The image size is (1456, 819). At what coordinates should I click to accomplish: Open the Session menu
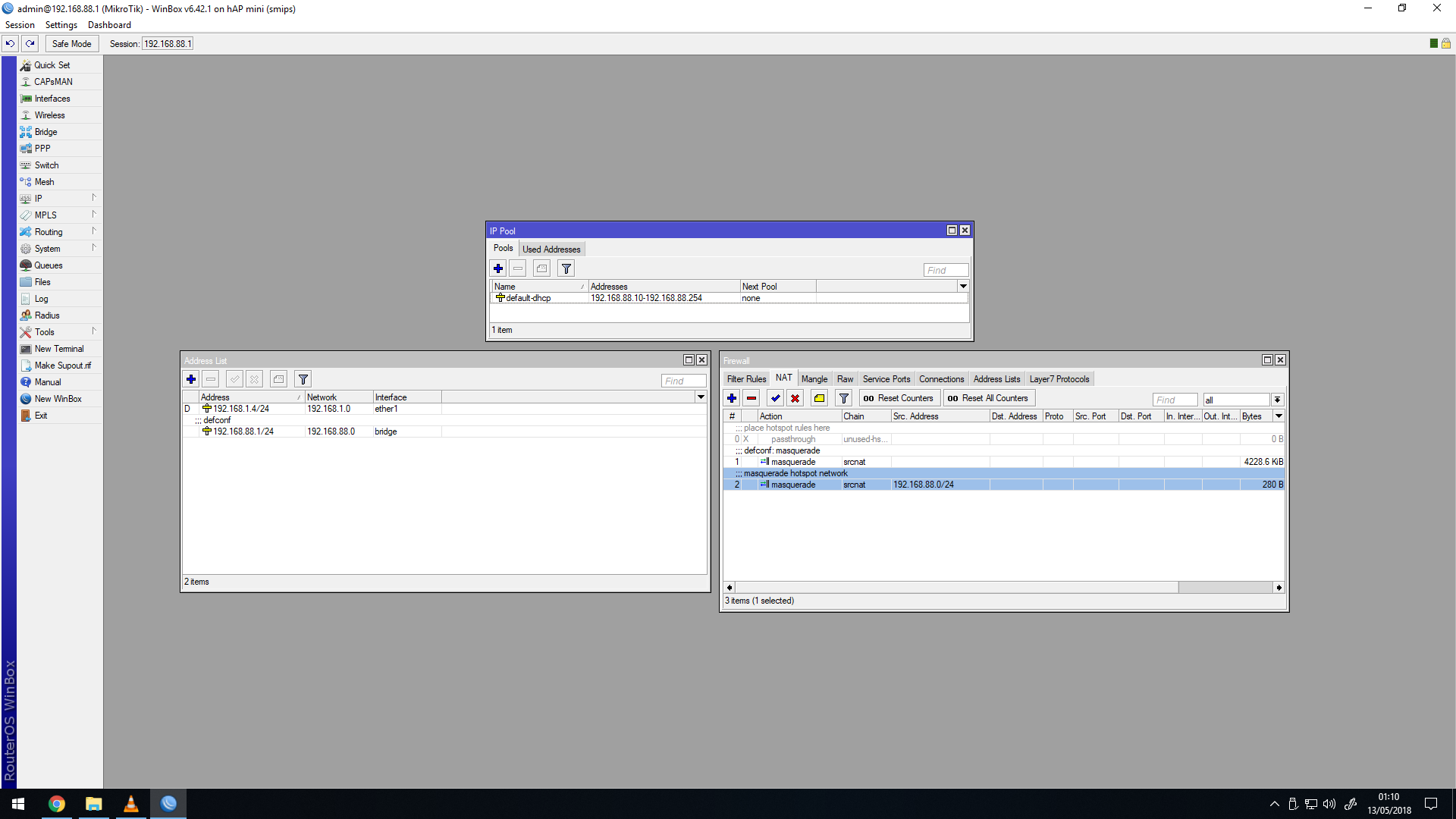pyautogui.click(x=20, y=24)
